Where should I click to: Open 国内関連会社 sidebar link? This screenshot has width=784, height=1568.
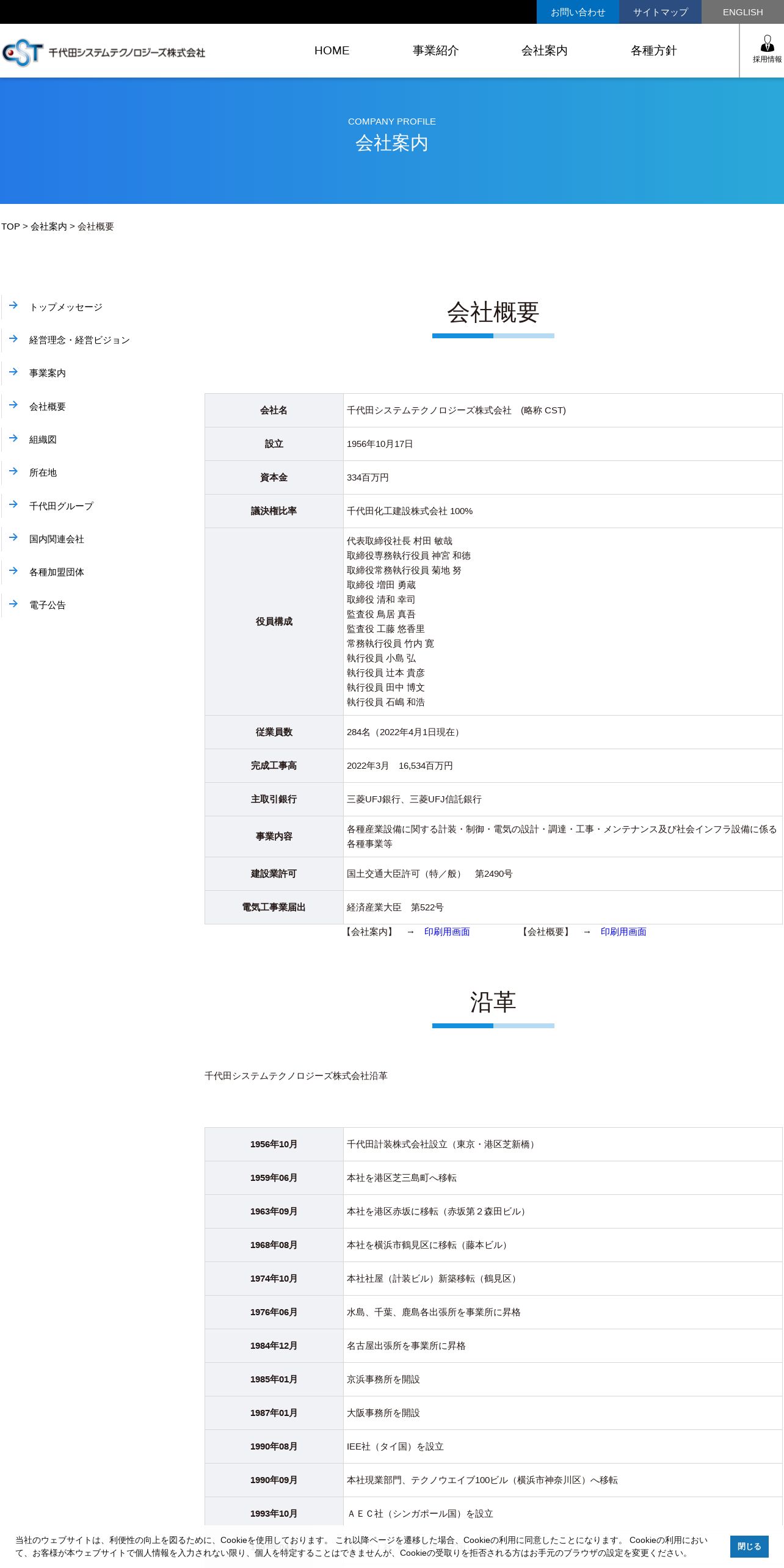[57, 539]
